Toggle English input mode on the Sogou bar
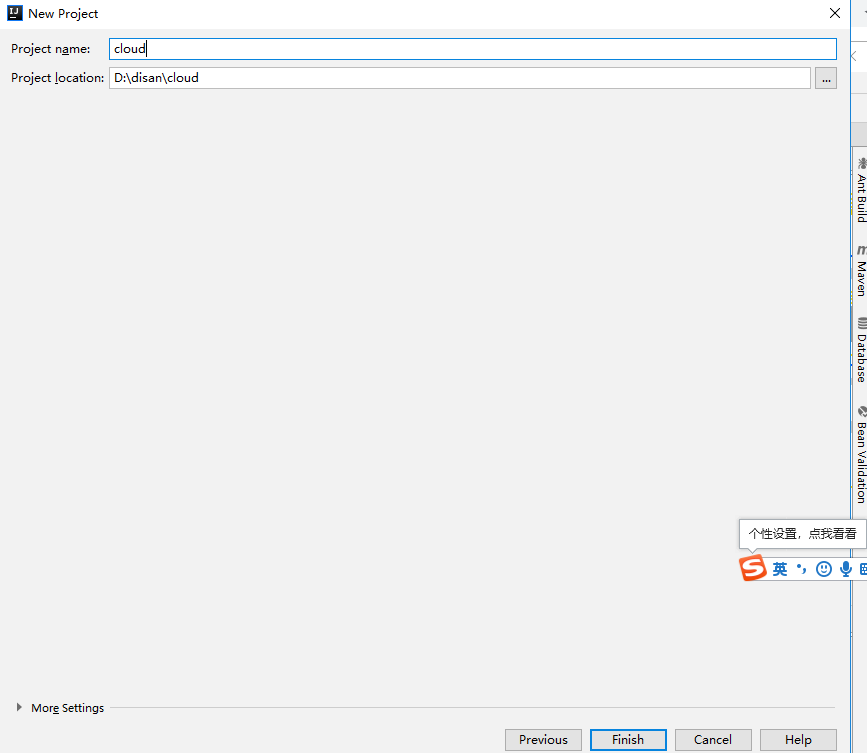Viewport: 867px width, 753px height. point(779,568)
